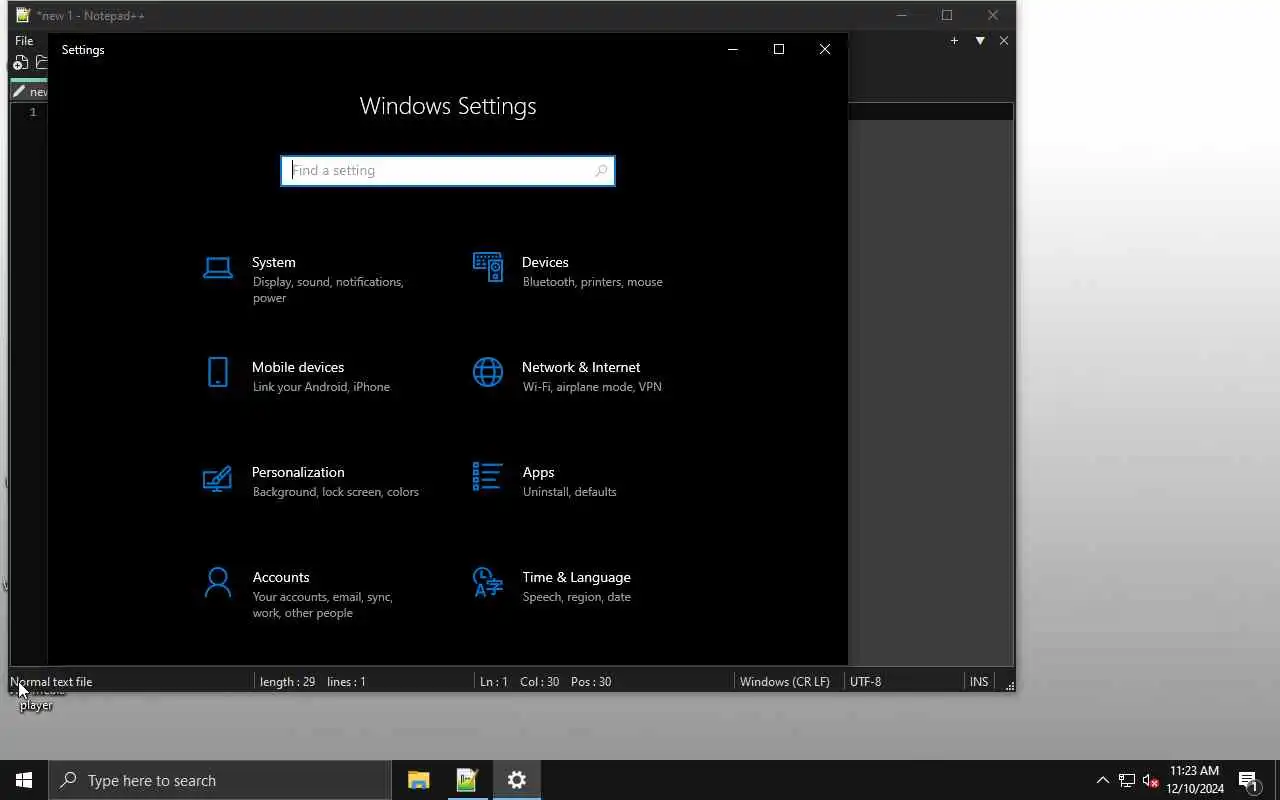Click 'INS' mode in status bar

(979, 681)
